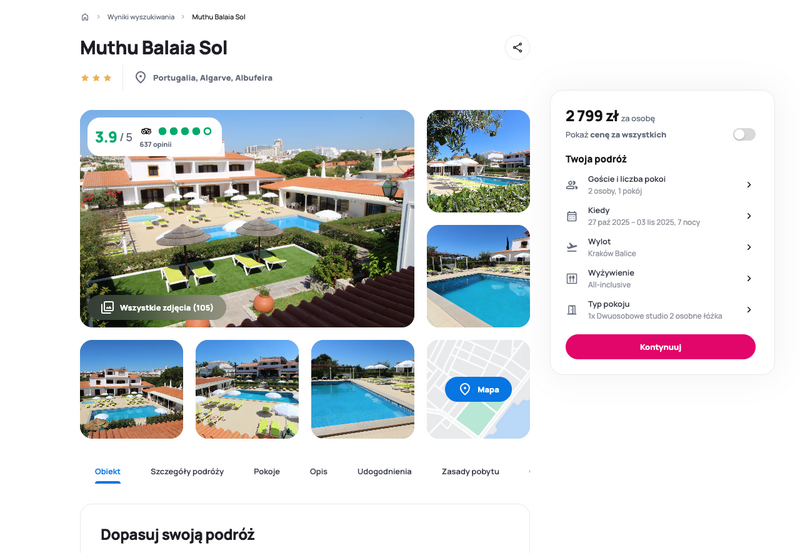
Task: Switch to the Pokoje tab
Action: click(267, 471)
